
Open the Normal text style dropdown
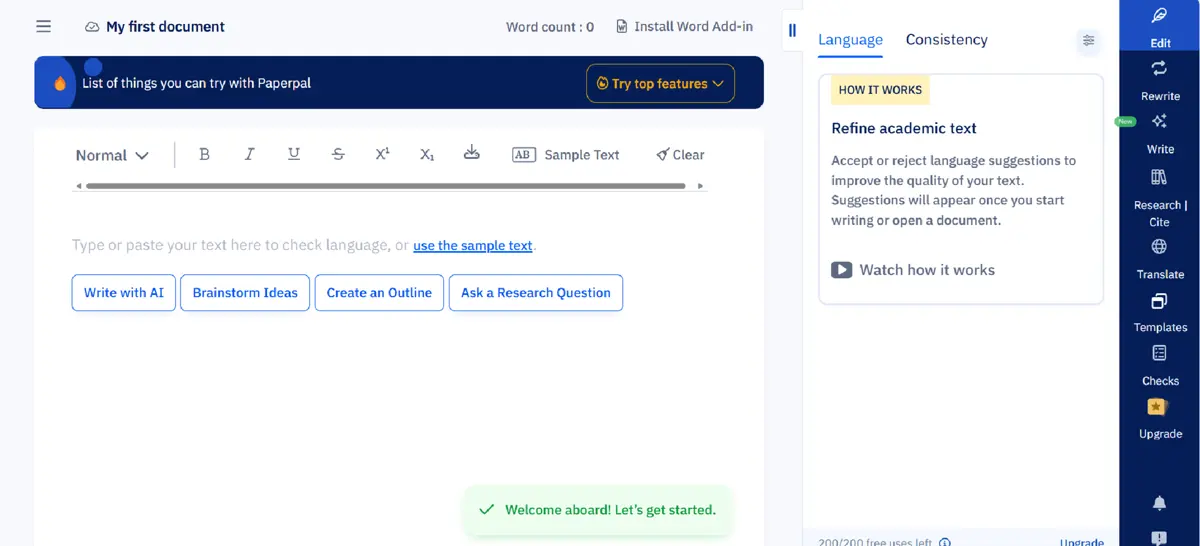pyautogui.click(x=112, y=155)
